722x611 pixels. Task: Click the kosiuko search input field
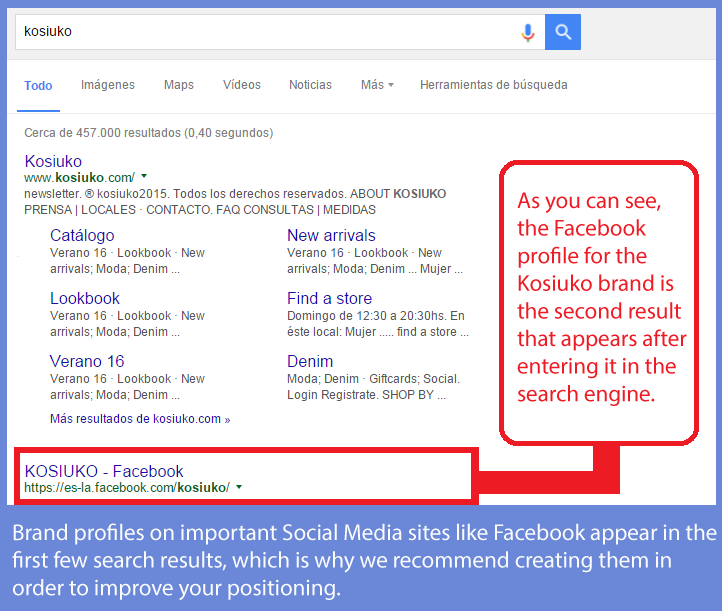pyautogui.click(x=260, y=32)
